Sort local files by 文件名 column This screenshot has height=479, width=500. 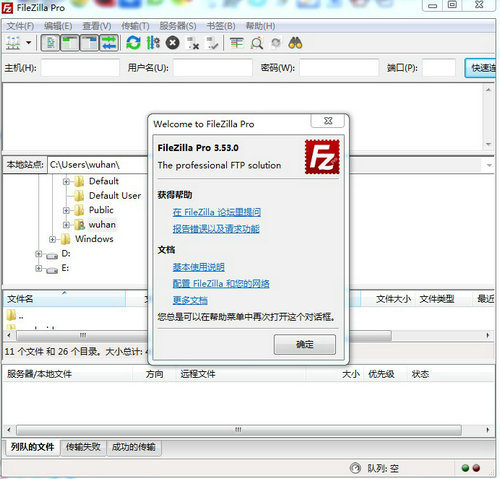coord(64,299)
